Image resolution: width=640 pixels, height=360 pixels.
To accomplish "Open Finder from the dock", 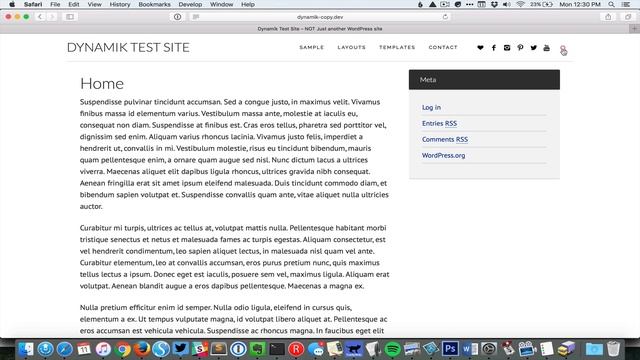I will [x=26, y=349].
